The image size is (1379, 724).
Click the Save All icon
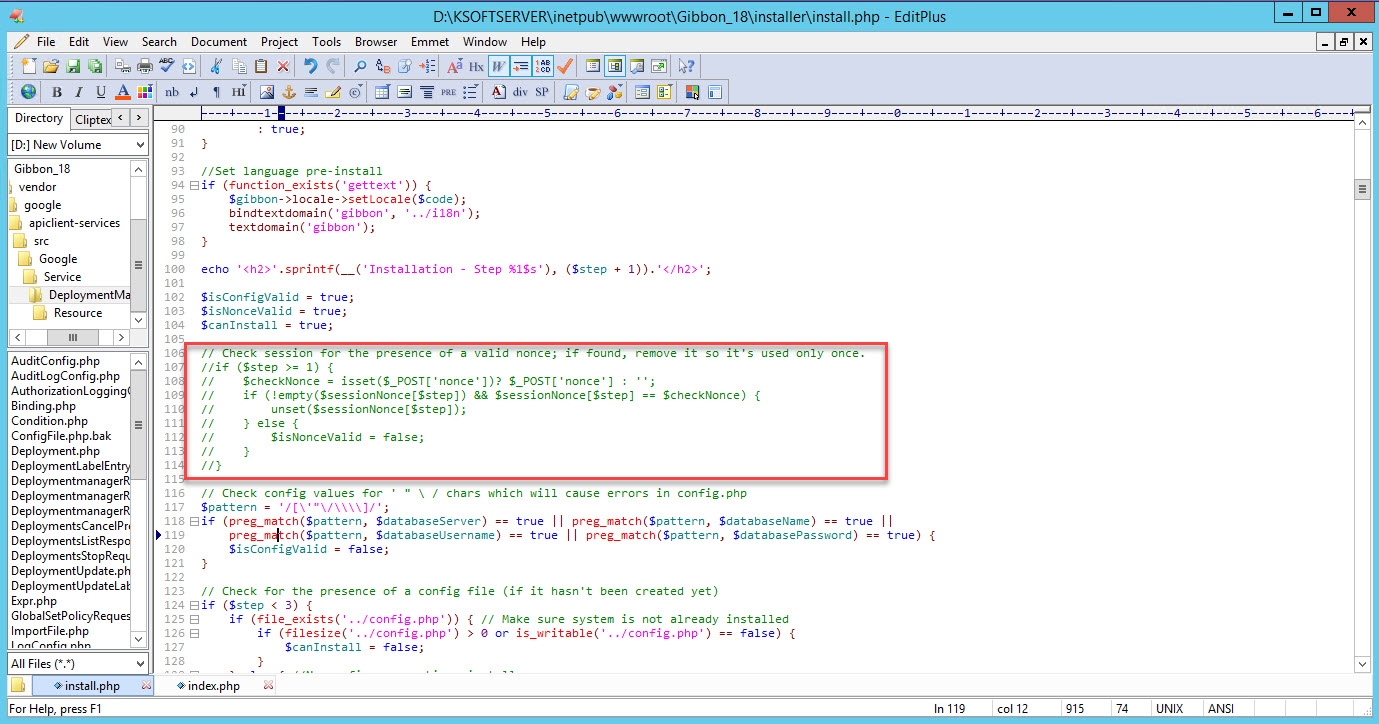click(x=95, y=66)
